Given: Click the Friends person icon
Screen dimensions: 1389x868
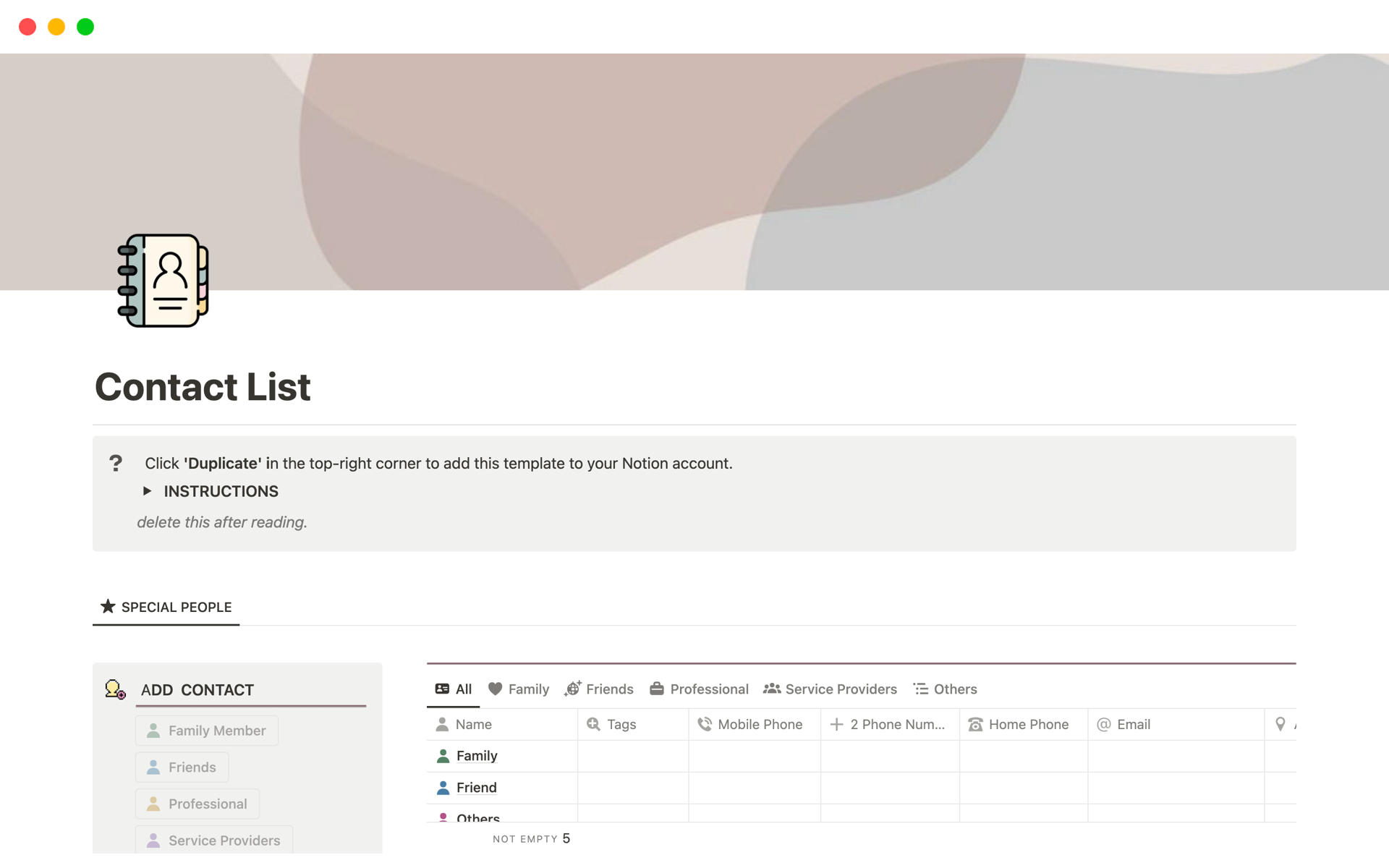Looking at the screenshot, I should click(x=154, y=766).
